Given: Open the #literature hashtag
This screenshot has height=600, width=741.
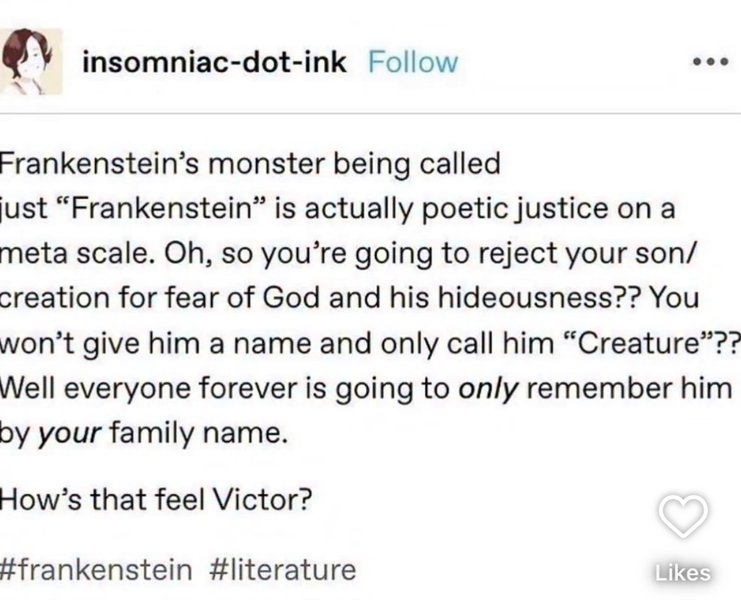Looking at the screenshot, I should (x=283, y=569).
